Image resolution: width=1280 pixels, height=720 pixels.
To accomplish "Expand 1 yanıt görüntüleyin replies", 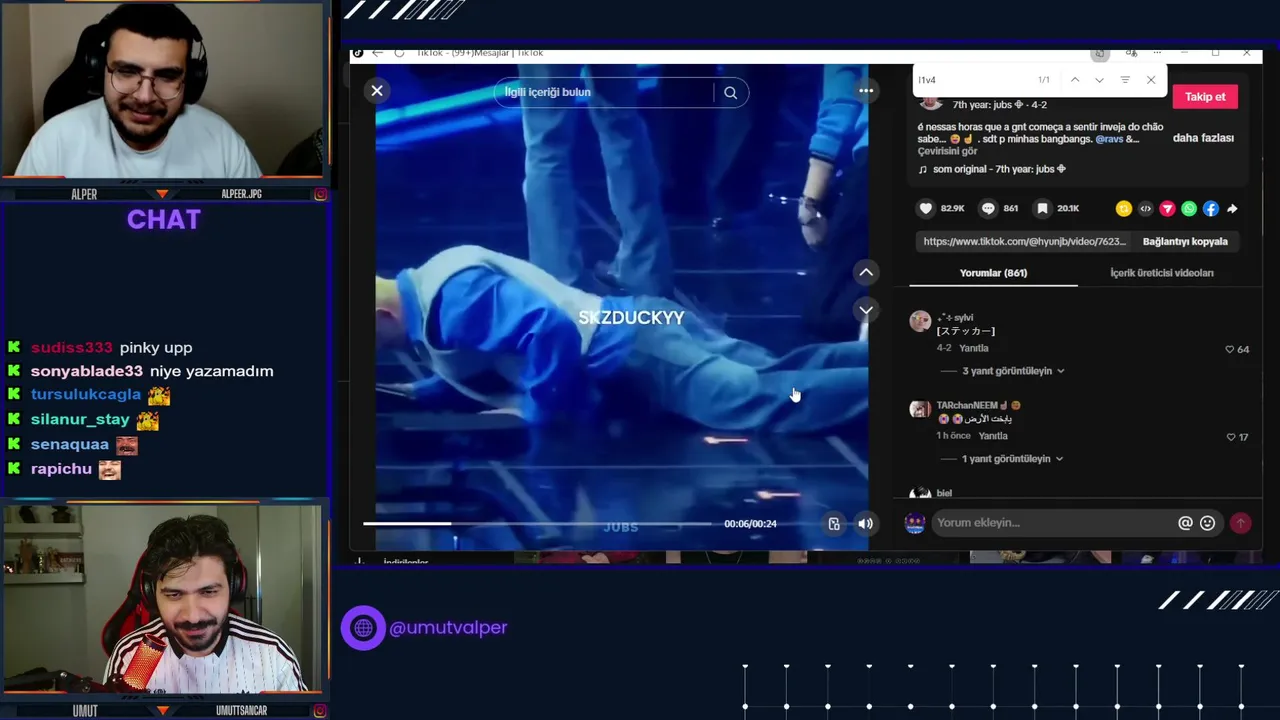I will (x=1012, y=459).
